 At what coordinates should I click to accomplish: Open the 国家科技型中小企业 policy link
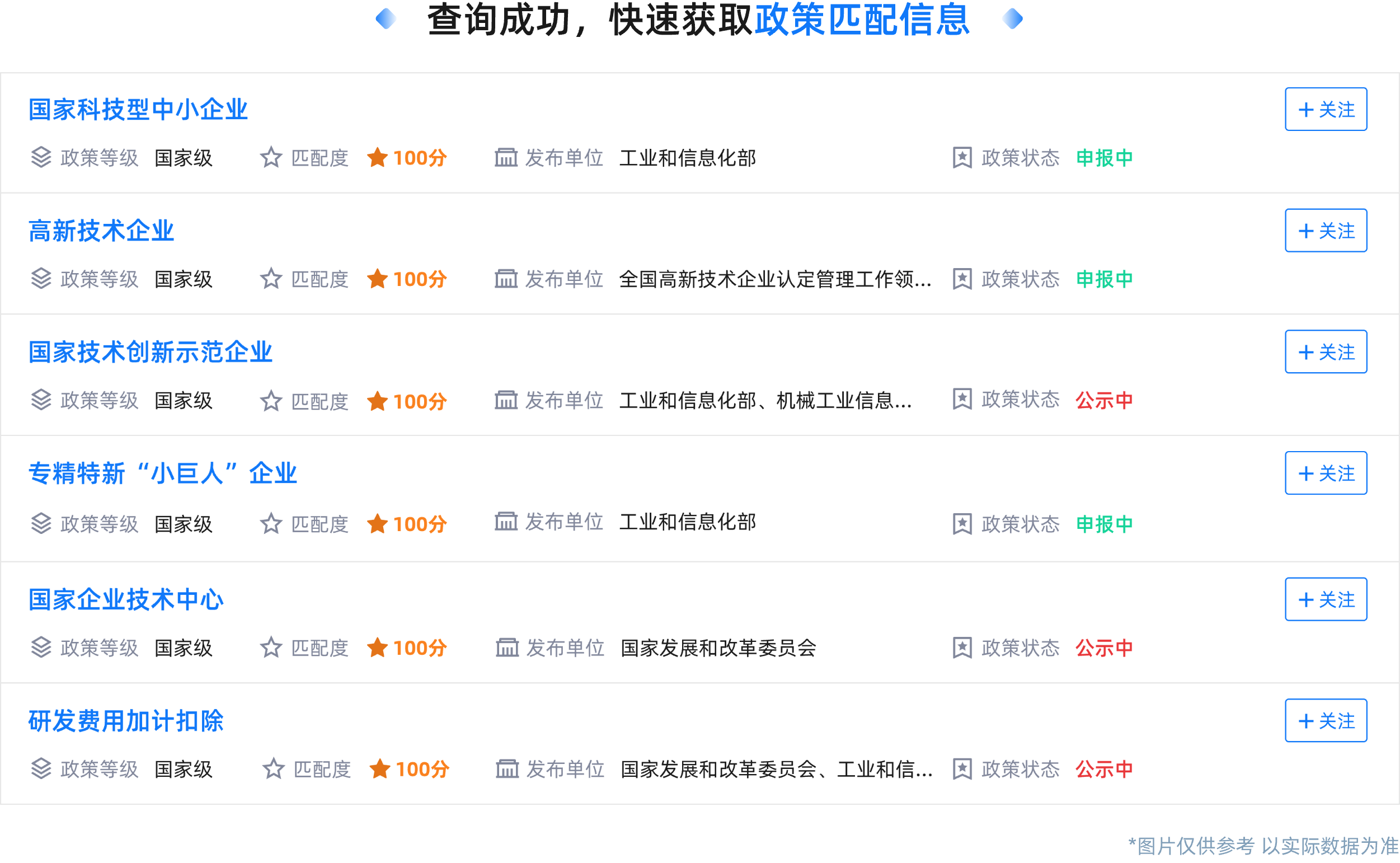138,110
